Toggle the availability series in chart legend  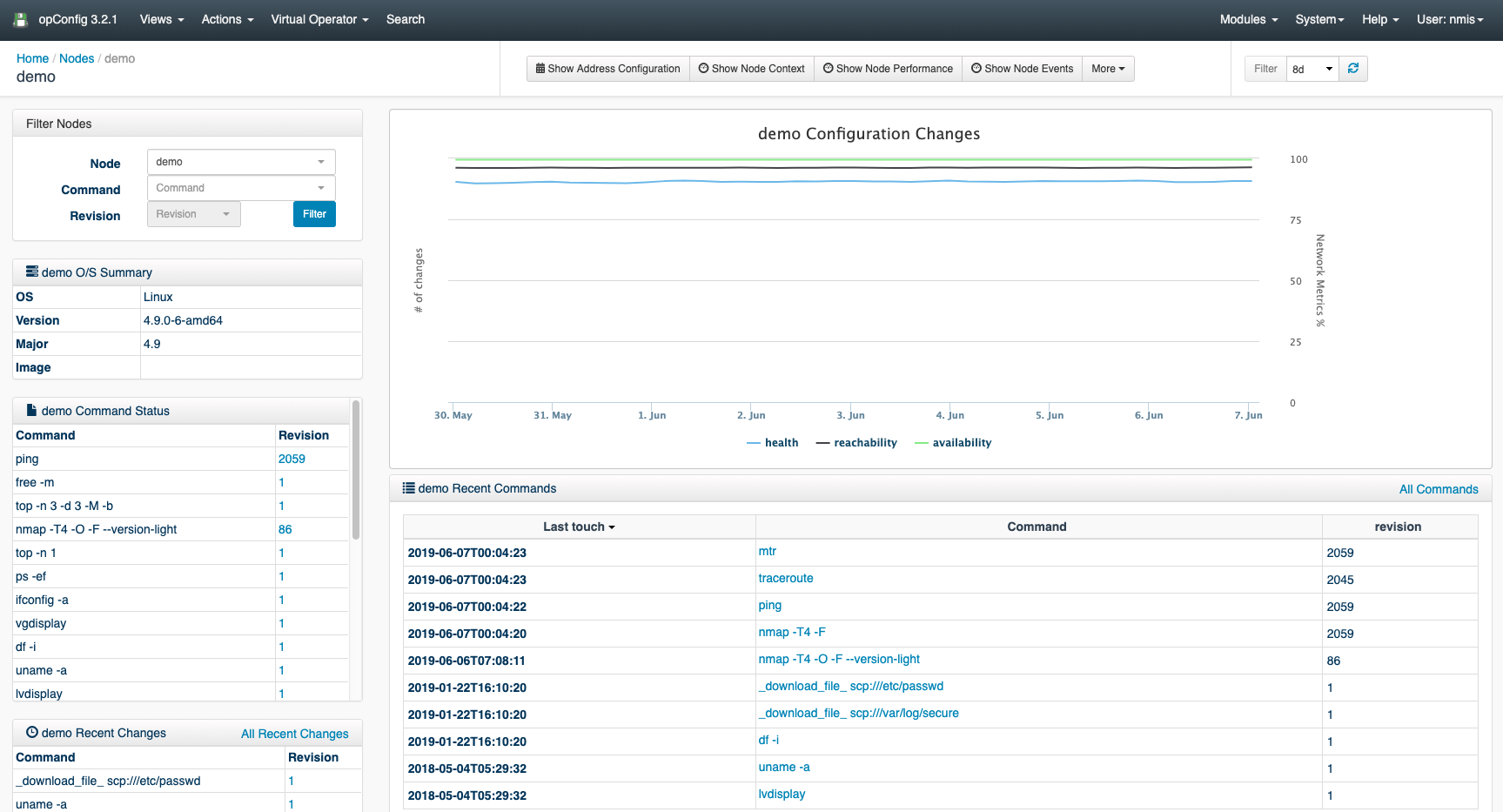tap(953, 443)
